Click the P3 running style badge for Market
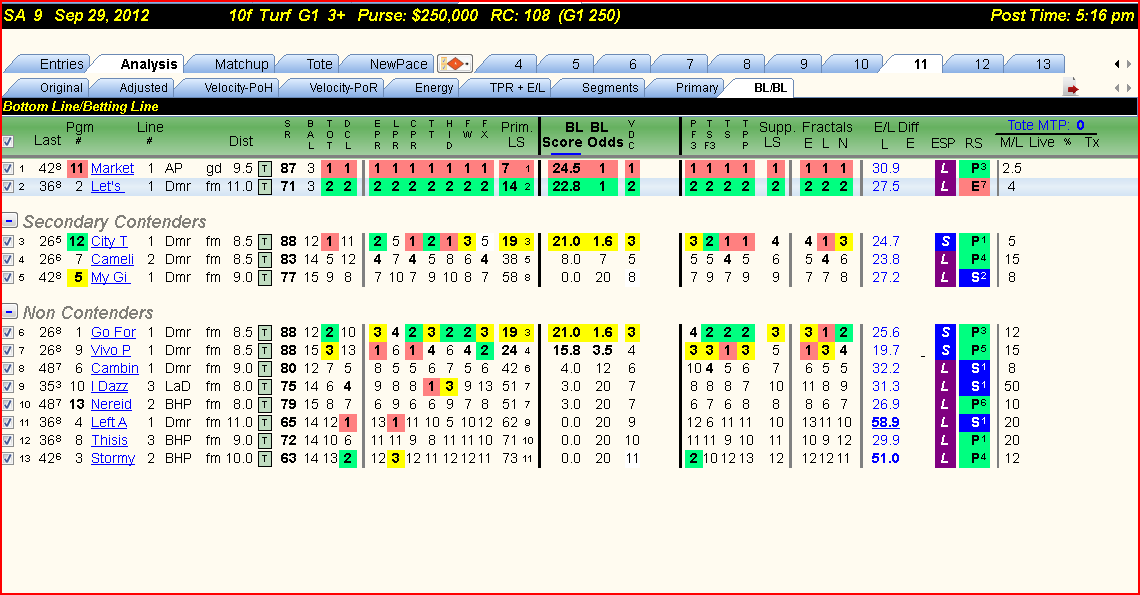Viewport: 1140px width, 595px height. [x=974, y=169]
